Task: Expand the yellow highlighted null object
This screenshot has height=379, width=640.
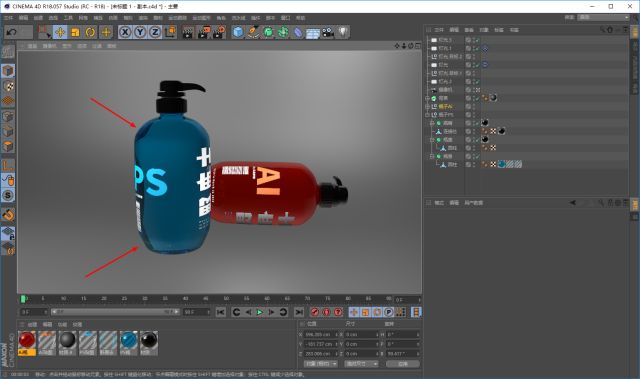Action: point(427,106)
